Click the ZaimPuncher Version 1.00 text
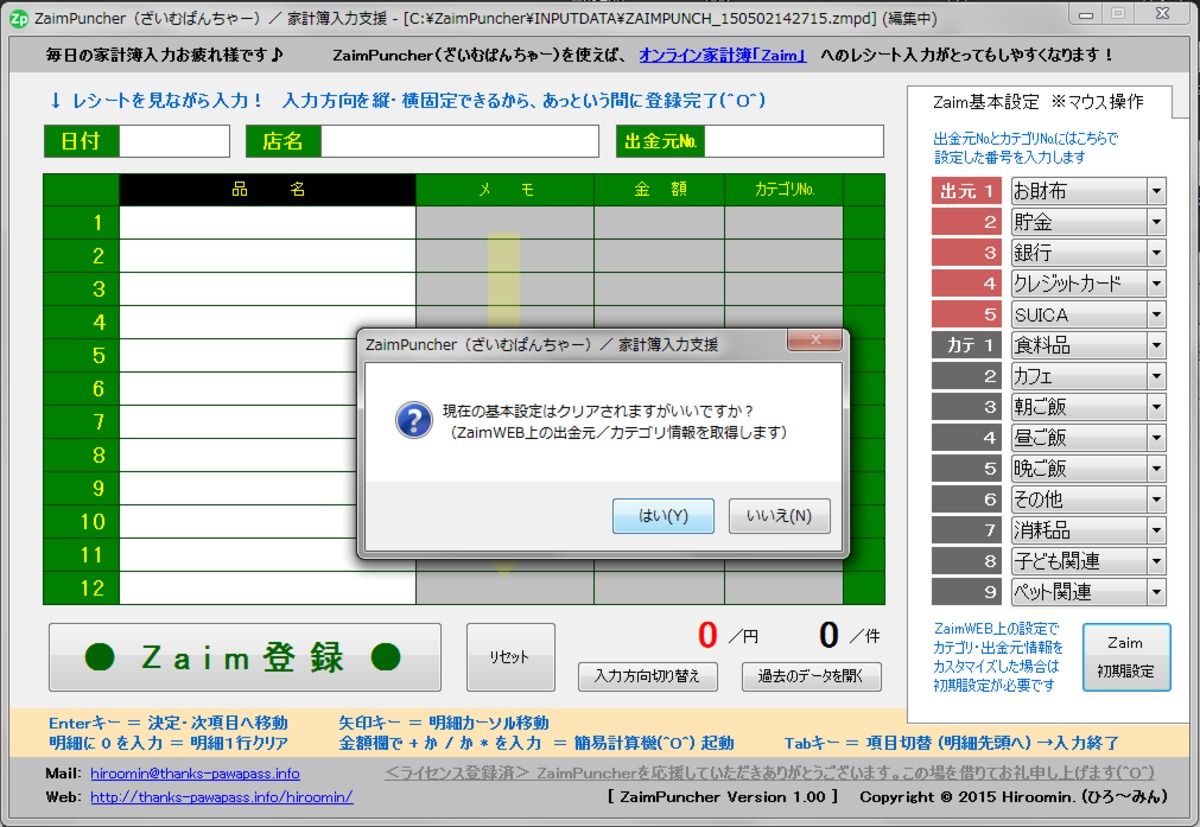This screenshot has height=827, width=1200. pos(722,797)
